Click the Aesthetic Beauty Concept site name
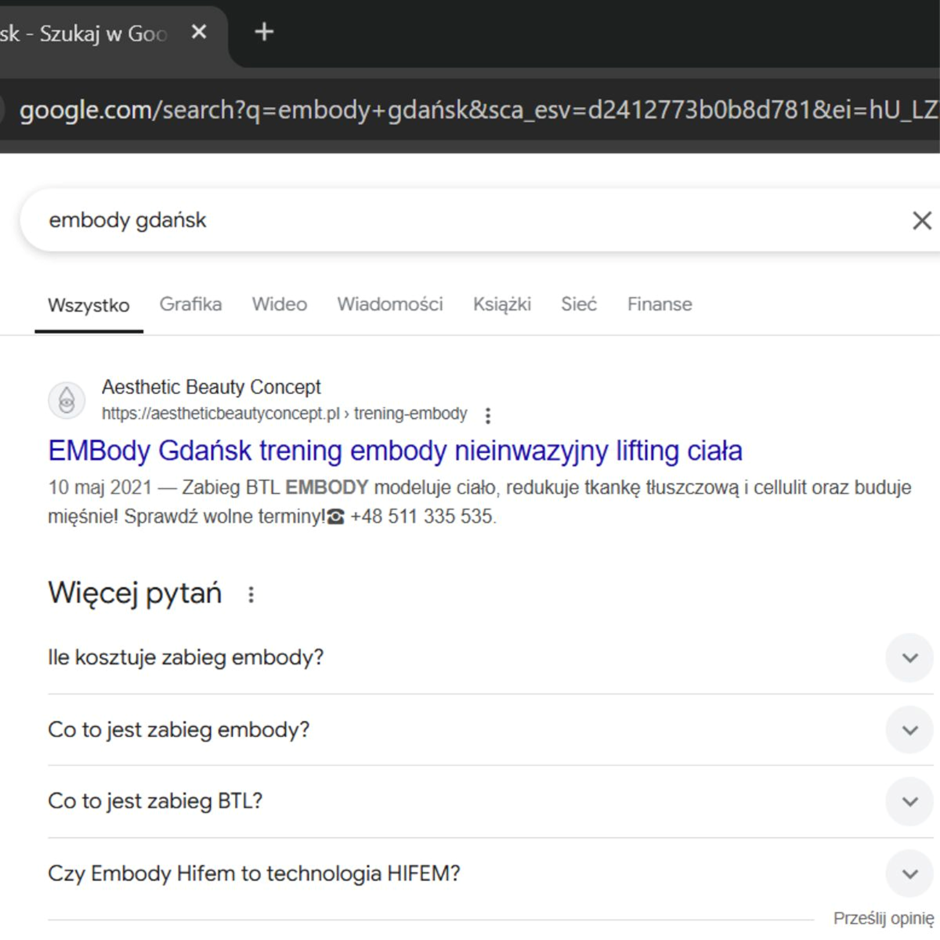This screenshot has height=940, width=940. point(211,387)
